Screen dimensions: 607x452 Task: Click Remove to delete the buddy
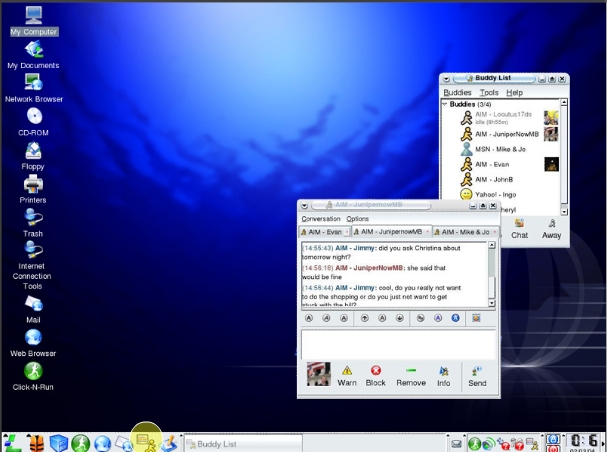coord(411,376)
